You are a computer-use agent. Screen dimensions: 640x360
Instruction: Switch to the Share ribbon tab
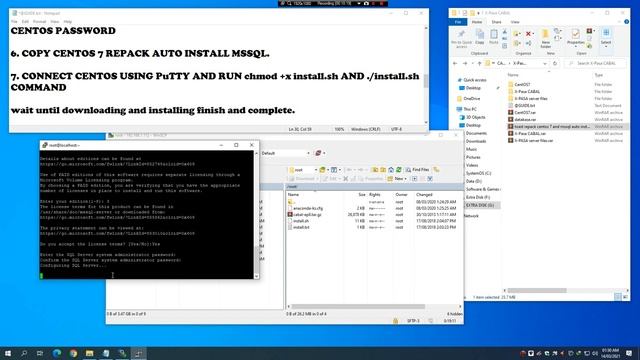[x=496, y=22]
